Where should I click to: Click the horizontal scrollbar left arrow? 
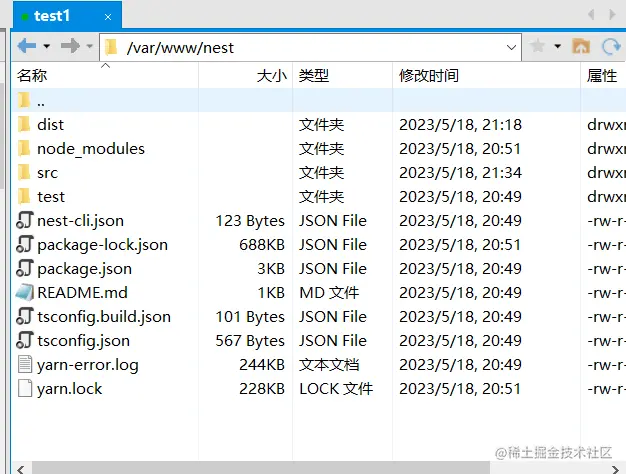21,469
